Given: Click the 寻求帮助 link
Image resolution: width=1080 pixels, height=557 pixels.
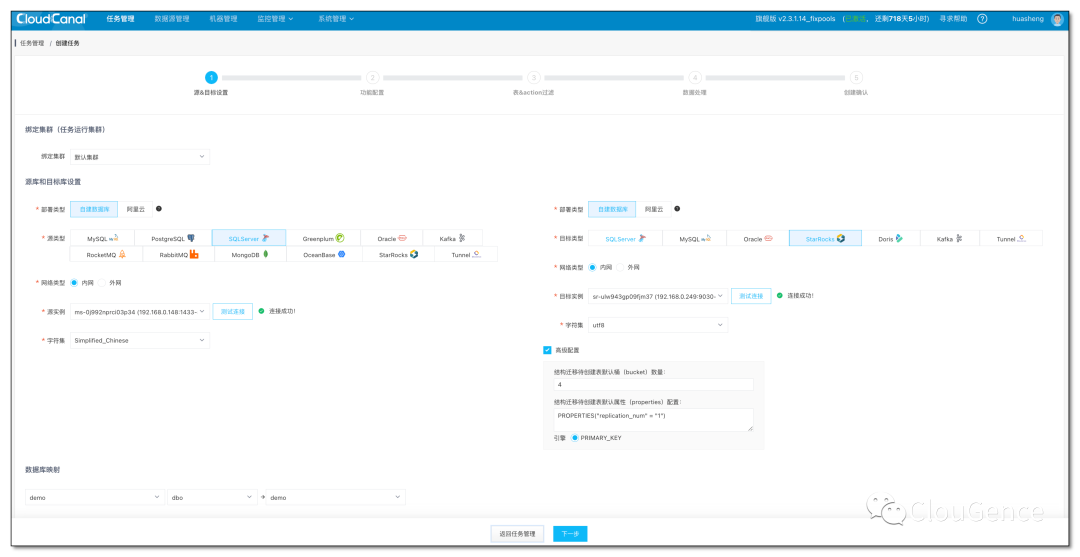Looking at the screenshot, I should [x=953, y=19].
